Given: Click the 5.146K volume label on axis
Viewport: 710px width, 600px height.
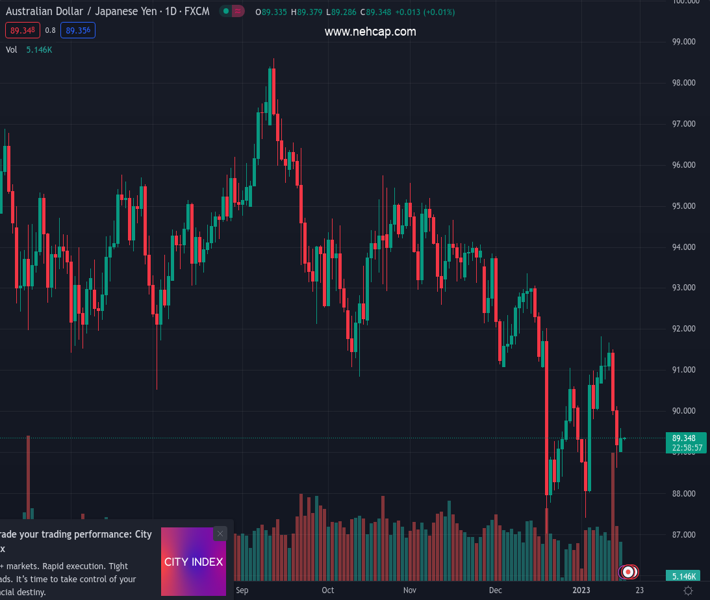Looking at the screenshot, I should coord(684,577).
